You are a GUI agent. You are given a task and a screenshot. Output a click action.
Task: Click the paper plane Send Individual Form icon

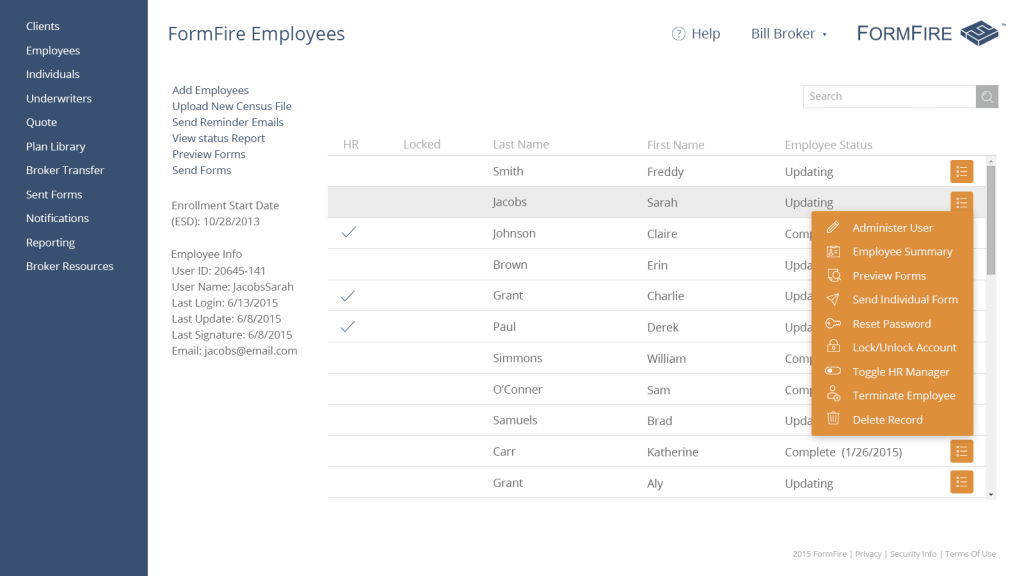click(833, 300)
